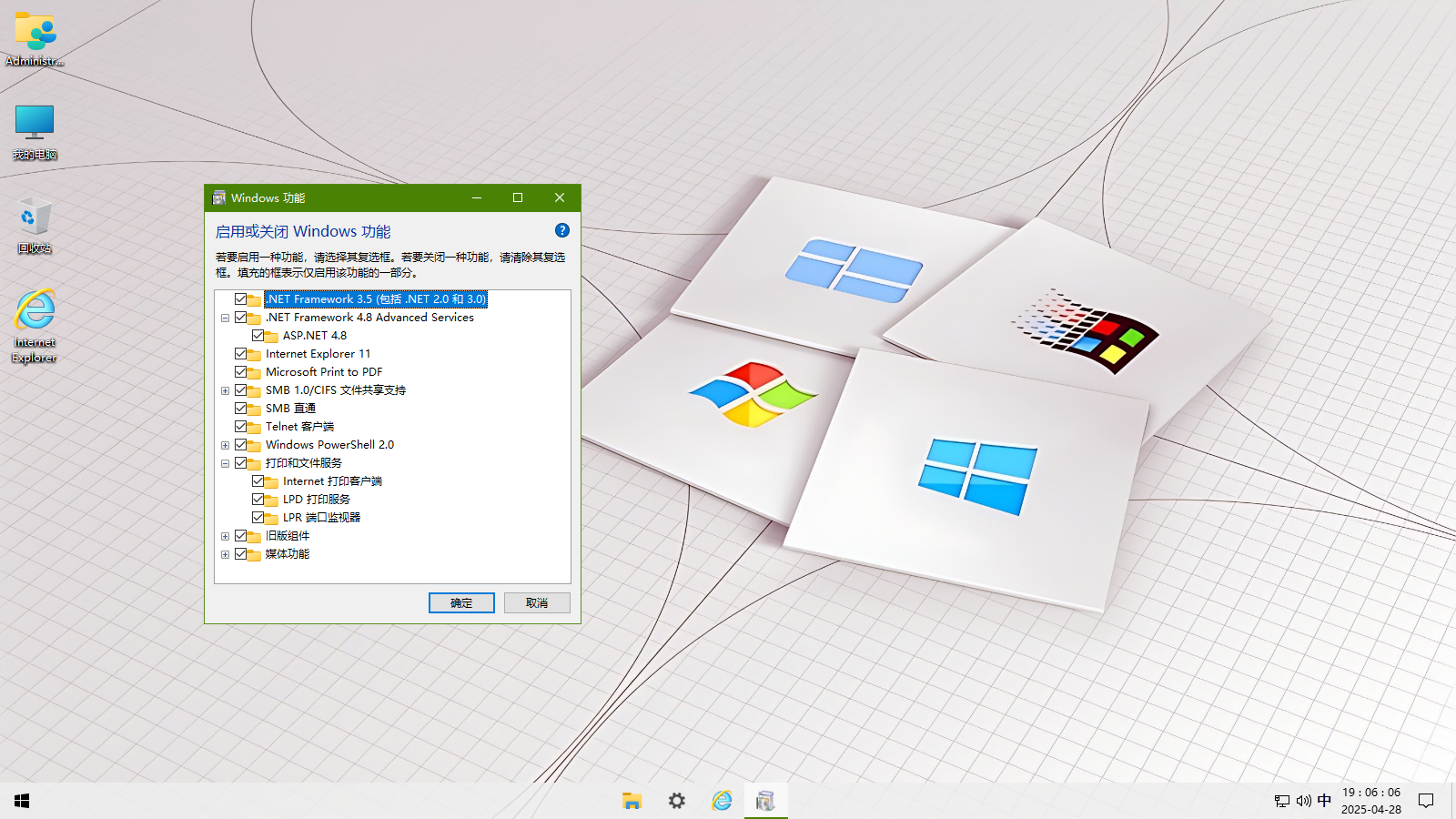
Task: Select the 媒体功能 label
Action: [x=288, y=553]
